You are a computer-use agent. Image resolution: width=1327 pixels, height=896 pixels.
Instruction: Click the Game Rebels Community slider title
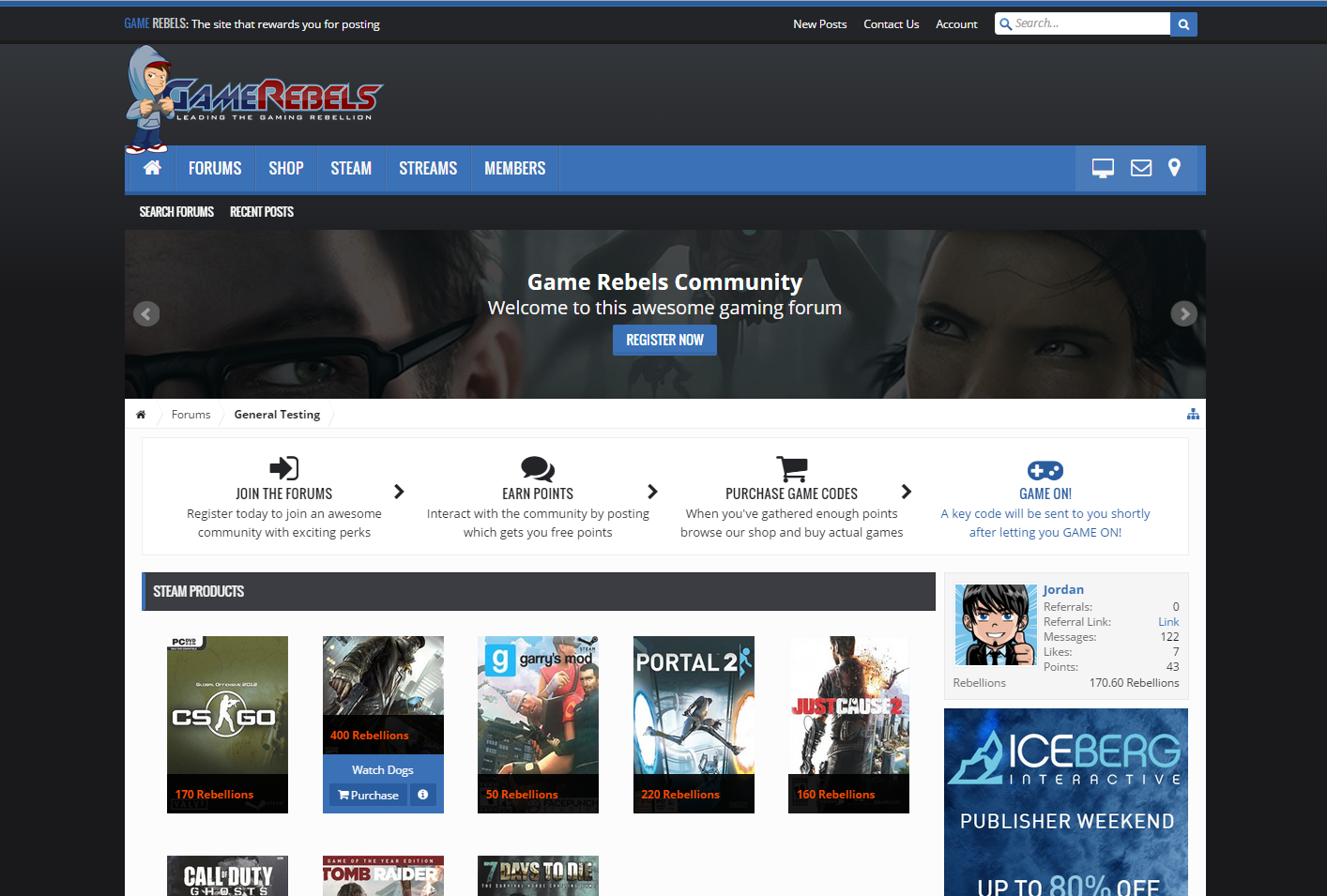[x=664, y=282]
